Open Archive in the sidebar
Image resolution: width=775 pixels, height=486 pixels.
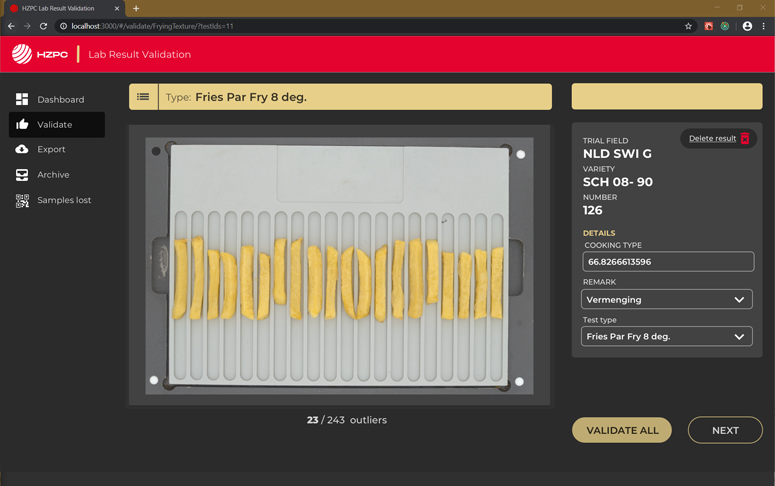pos(57,175)
